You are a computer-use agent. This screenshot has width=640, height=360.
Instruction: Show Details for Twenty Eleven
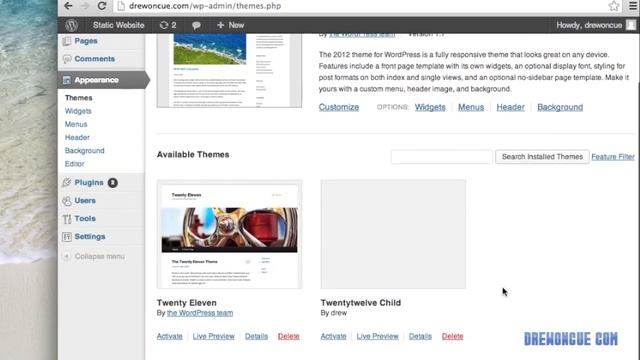point(256,336)
